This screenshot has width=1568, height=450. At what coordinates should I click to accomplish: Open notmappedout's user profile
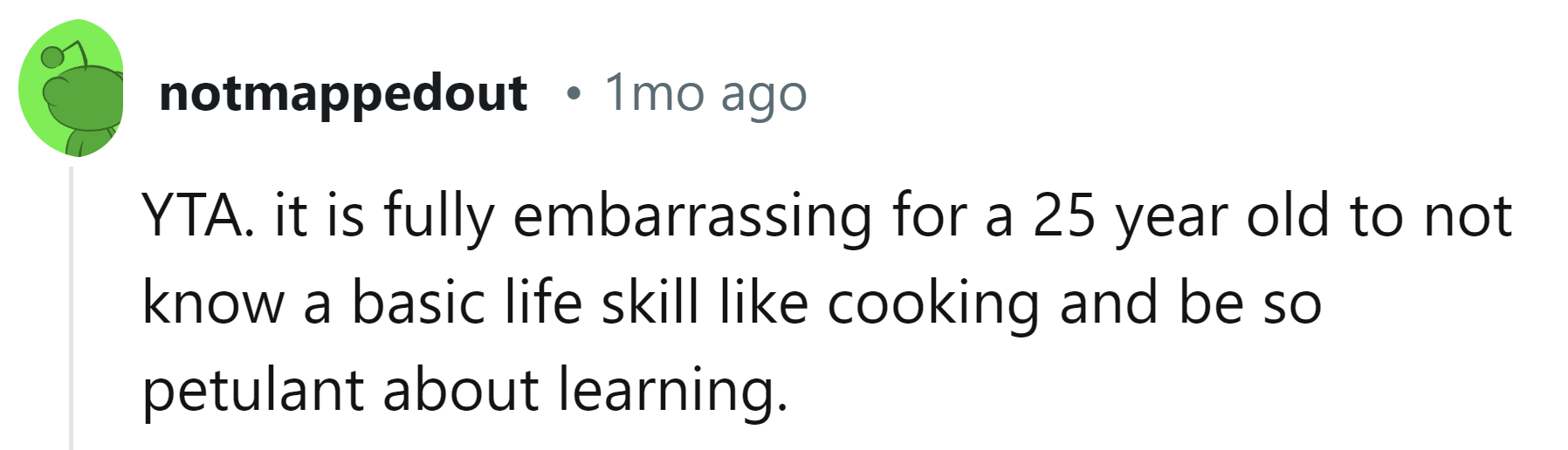pos(343,93)
